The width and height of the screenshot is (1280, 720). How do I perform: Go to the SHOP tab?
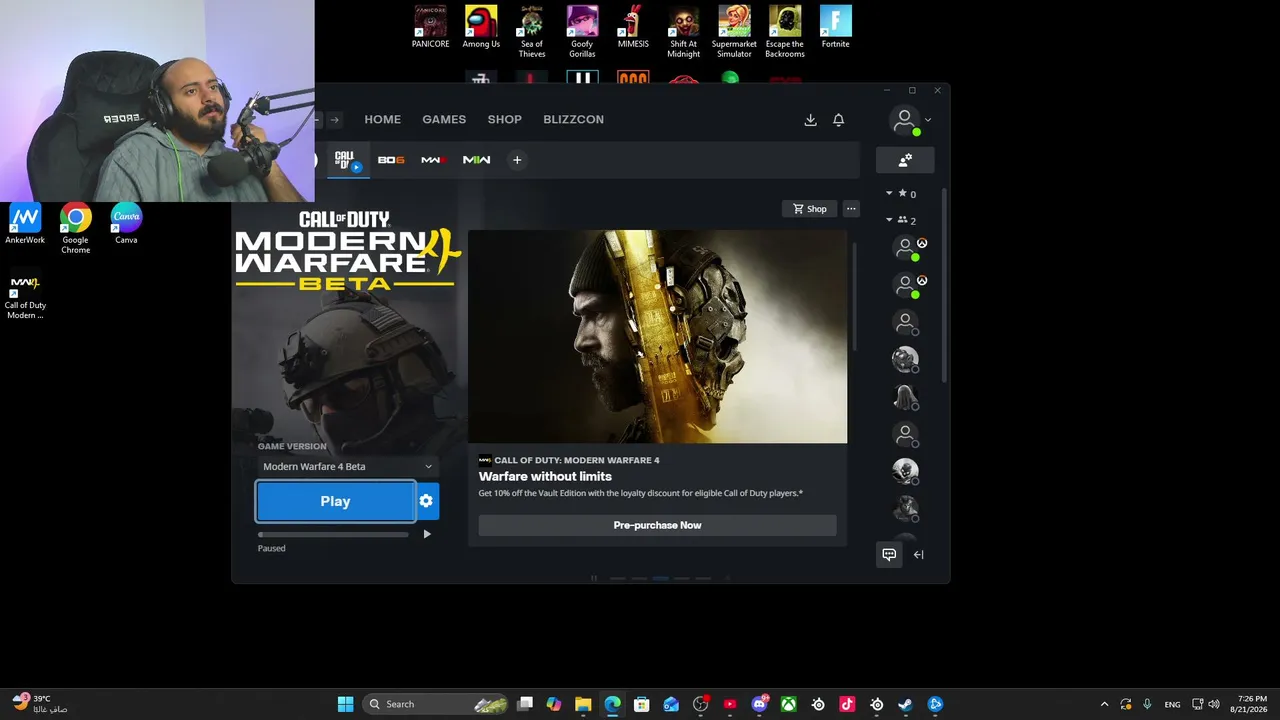(505, 120)
